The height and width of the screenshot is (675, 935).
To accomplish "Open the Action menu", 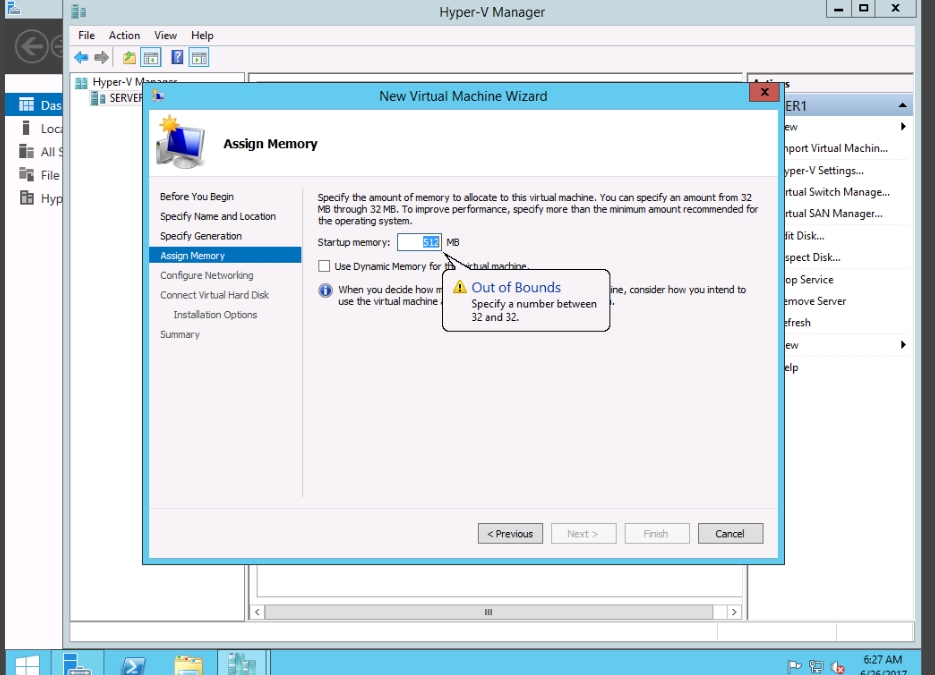I will pos(124,35).
